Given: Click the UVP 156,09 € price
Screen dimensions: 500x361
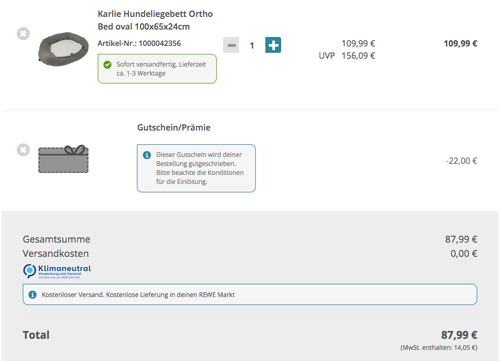Looking at the screenshot, I should (347, 56).
